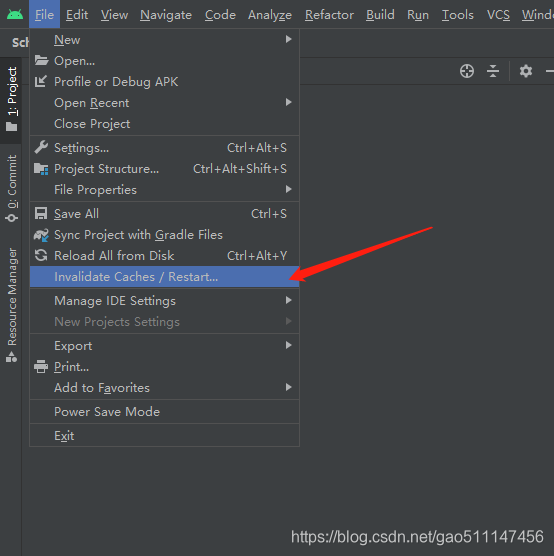Click the floppy disk Save All icon

point(41,213)
